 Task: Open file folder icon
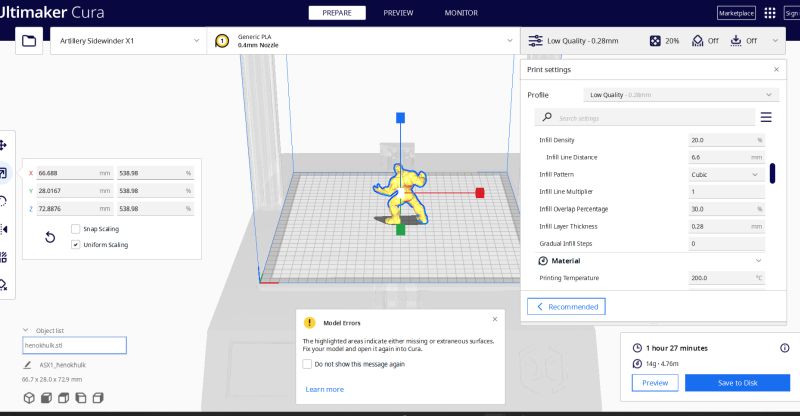[x=29, y=41]
